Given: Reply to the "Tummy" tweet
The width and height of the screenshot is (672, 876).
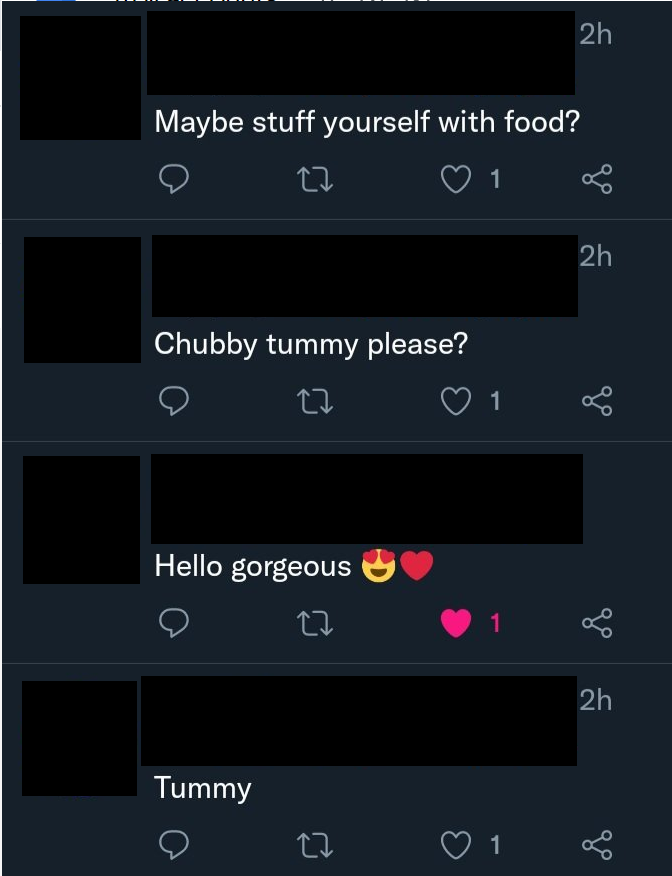Looking at the screenshot, I should (175, 846).
